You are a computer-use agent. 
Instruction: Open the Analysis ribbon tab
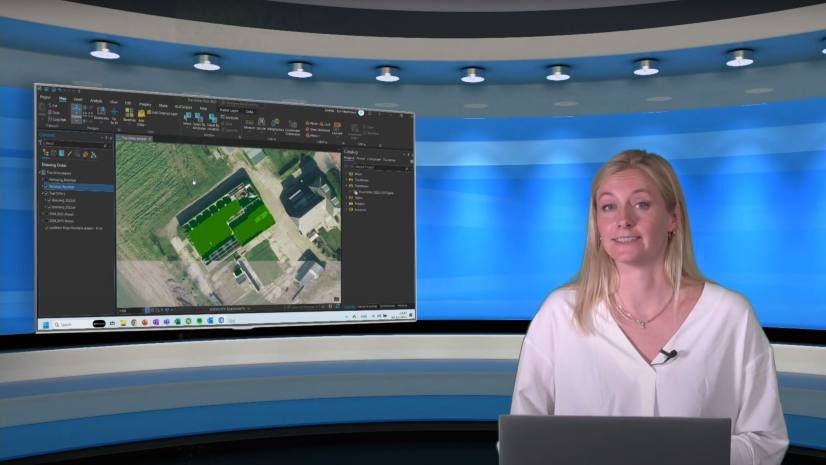(96, 101)
